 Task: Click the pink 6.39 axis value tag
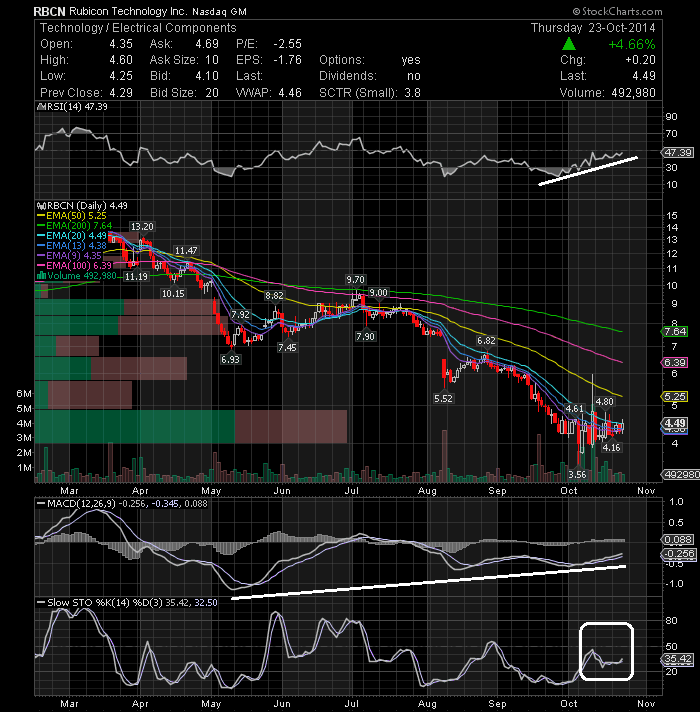point(675,362)
